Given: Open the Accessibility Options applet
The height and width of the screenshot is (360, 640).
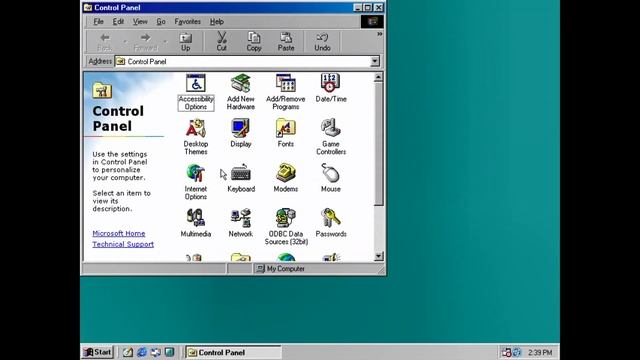Looking at the screenshot, I should (196, 92).
